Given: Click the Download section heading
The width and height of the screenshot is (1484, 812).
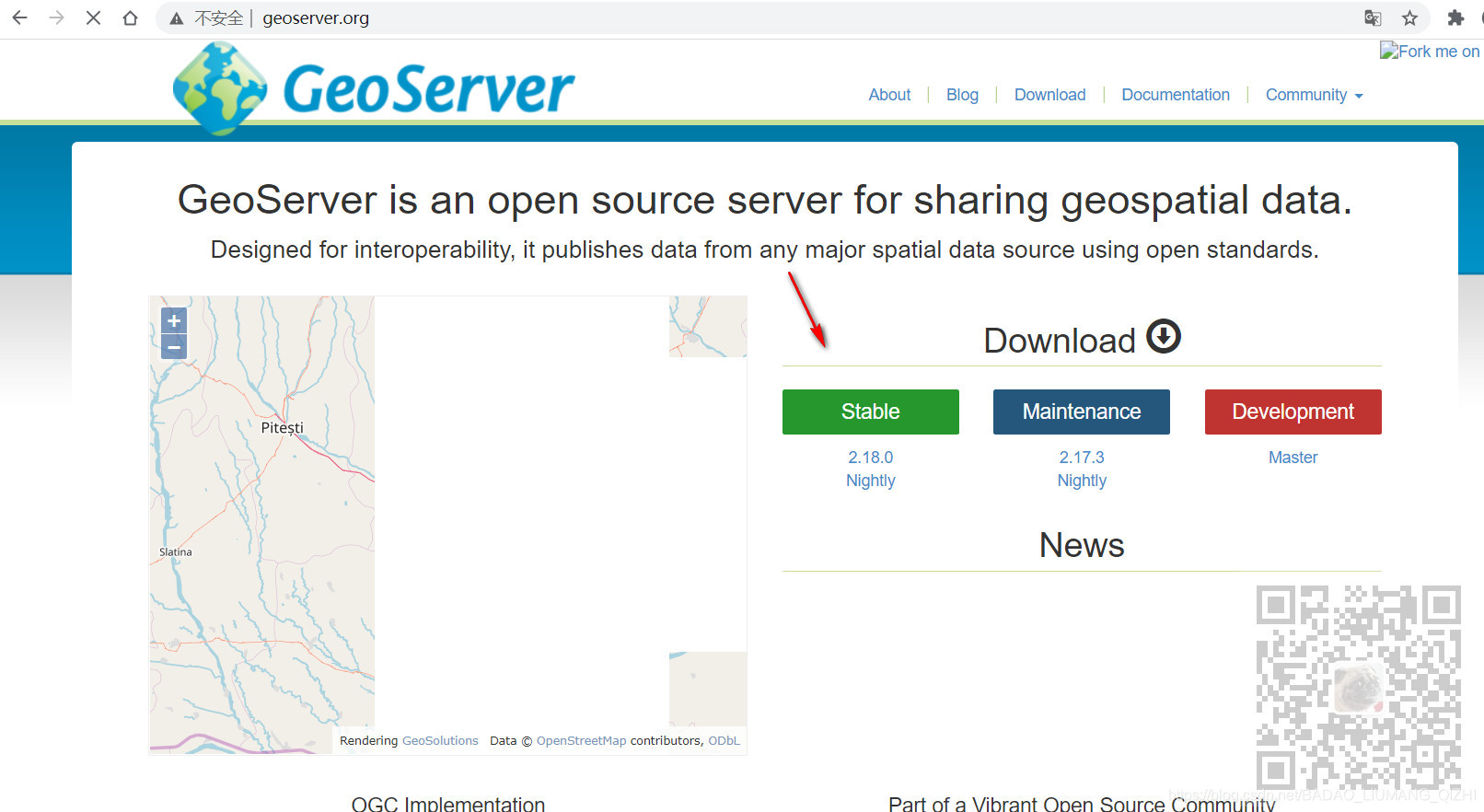Looking at the screenshot, I should point(1060,341).
